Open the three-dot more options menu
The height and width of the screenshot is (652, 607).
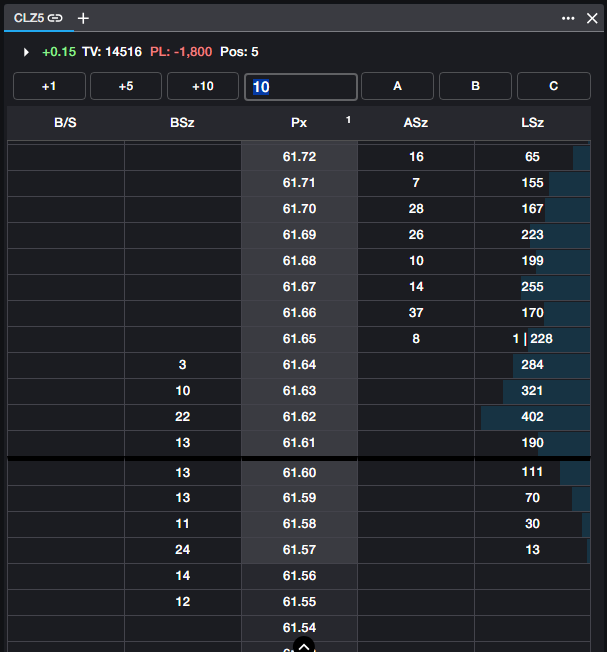tap(568, 18)
